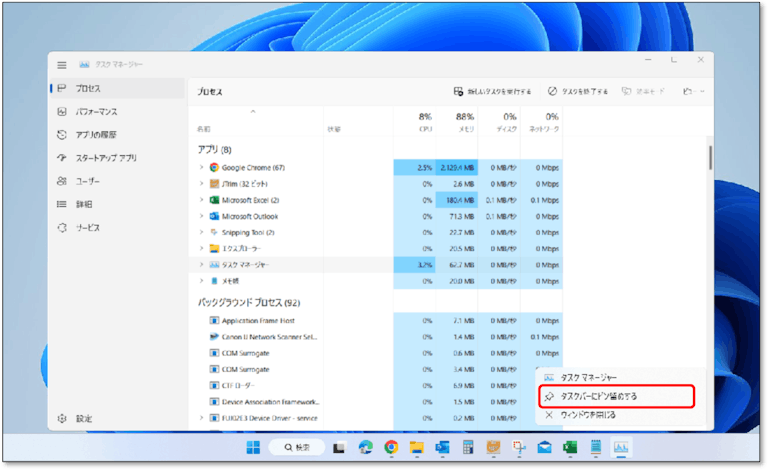Open the view options dropdown in toolbar

point(694,92)
